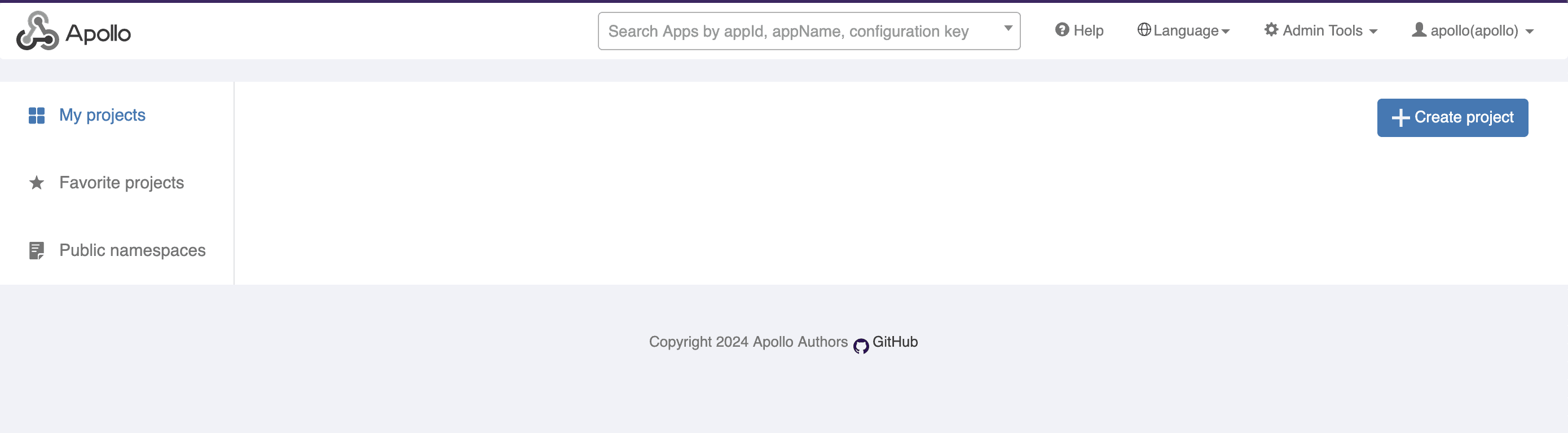
Task: Expand the Admin Tools caret
Action: click(x=1373, y=32)
